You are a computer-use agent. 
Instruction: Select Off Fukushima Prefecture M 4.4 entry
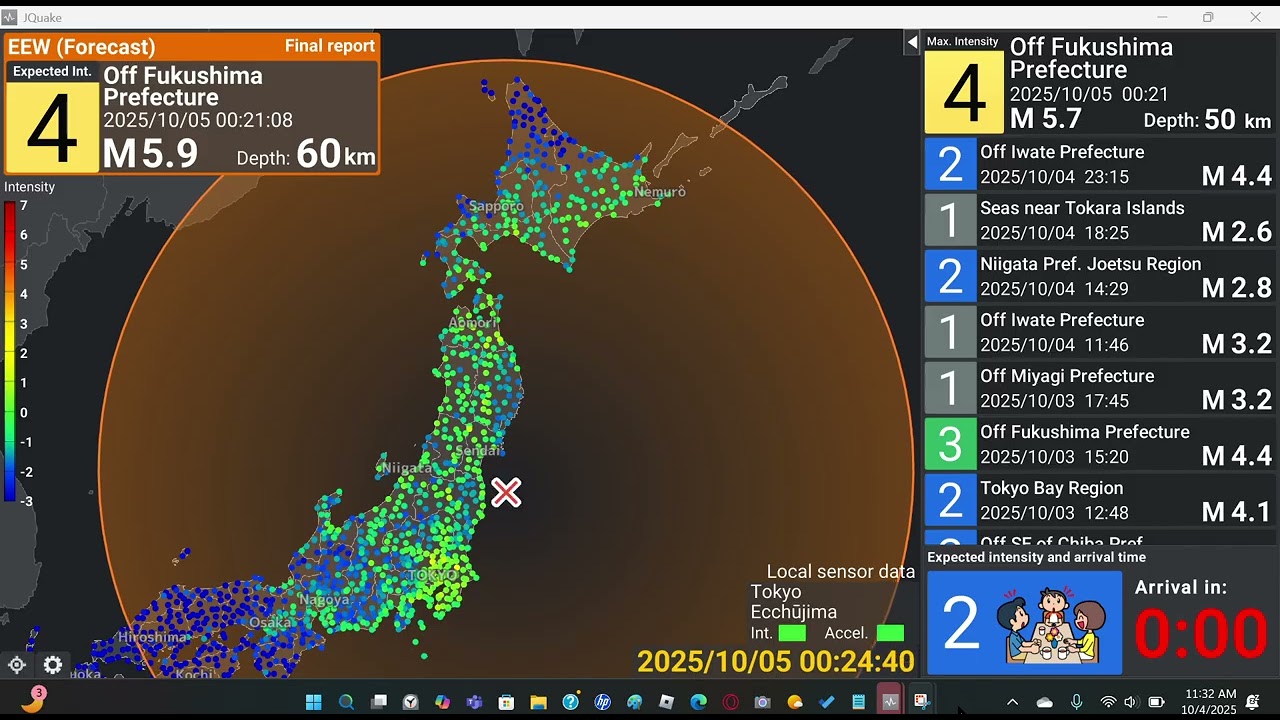1099,444
